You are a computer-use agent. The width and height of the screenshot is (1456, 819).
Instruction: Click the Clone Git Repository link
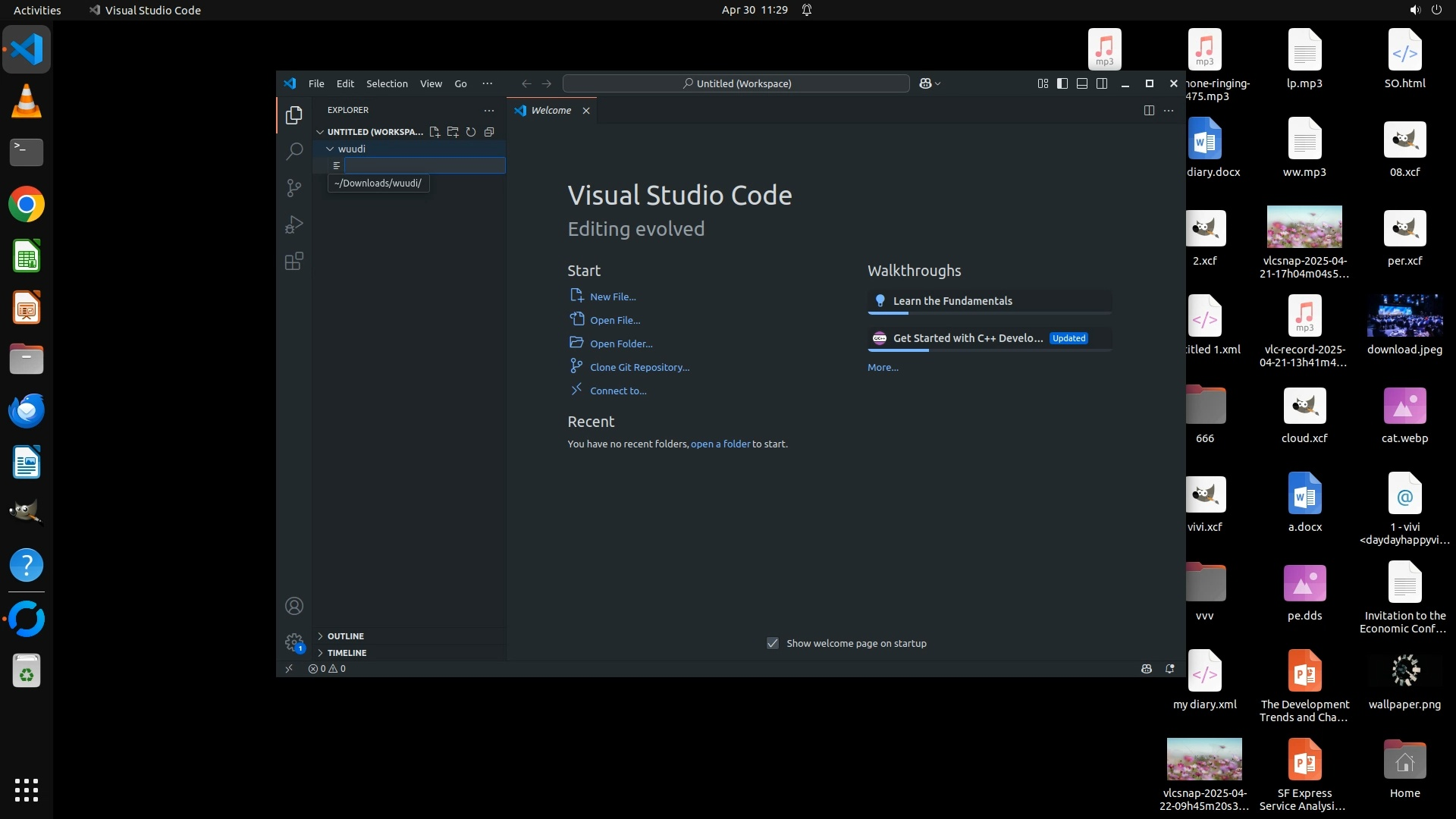639,367
